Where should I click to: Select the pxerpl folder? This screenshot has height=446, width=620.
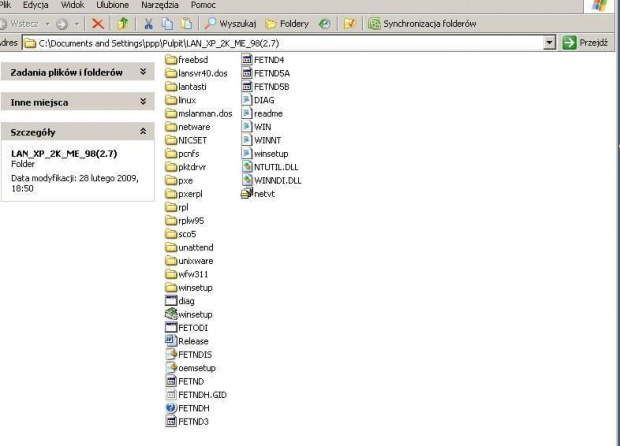pyautogui.click(x=184, y=194)
